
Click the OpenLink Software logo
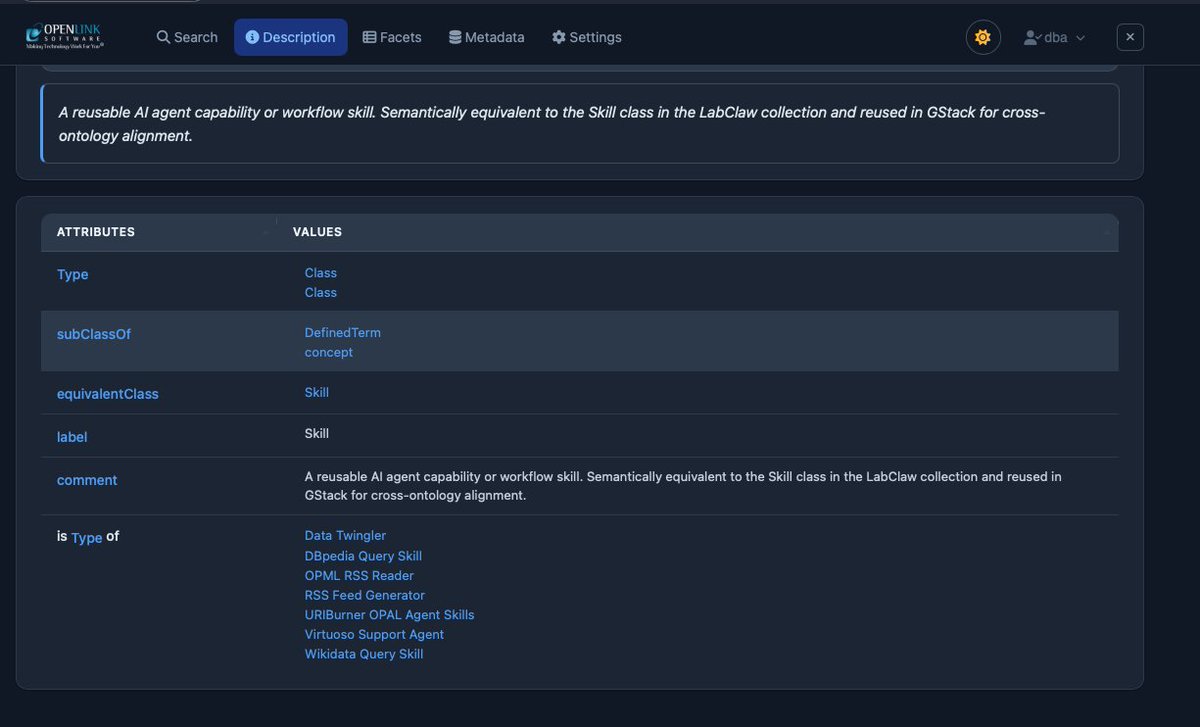tap(65, 37)
